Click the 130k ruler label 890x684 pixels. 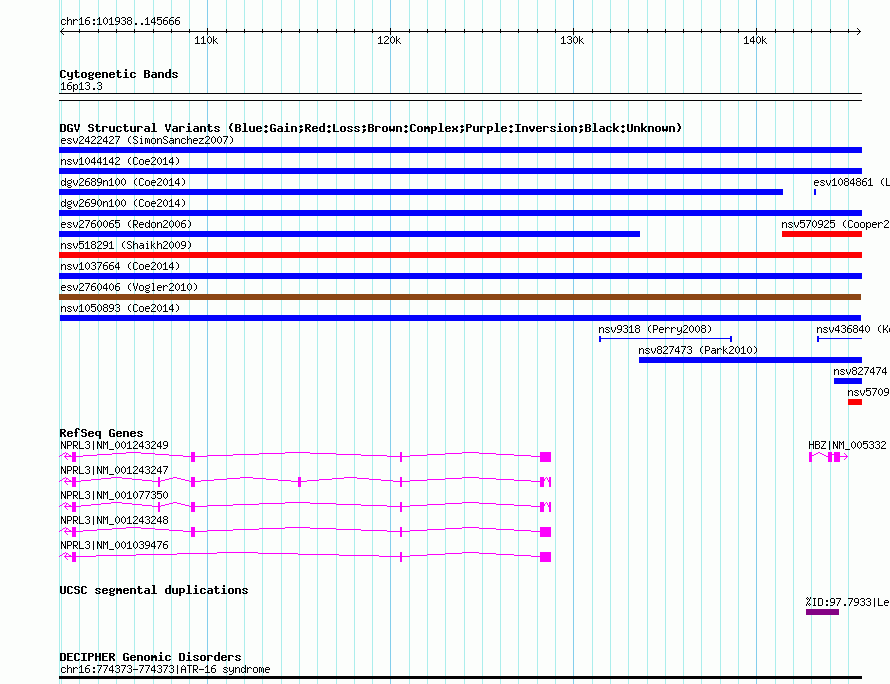click(572, 40)
